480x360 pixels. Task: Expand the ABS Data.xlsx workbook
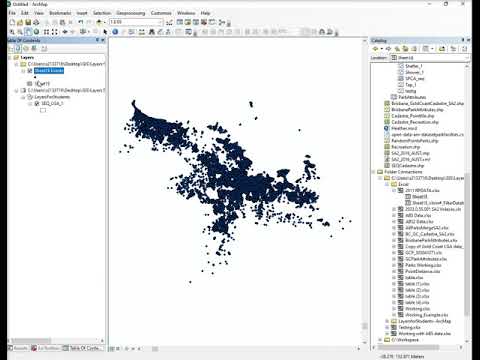394,216
